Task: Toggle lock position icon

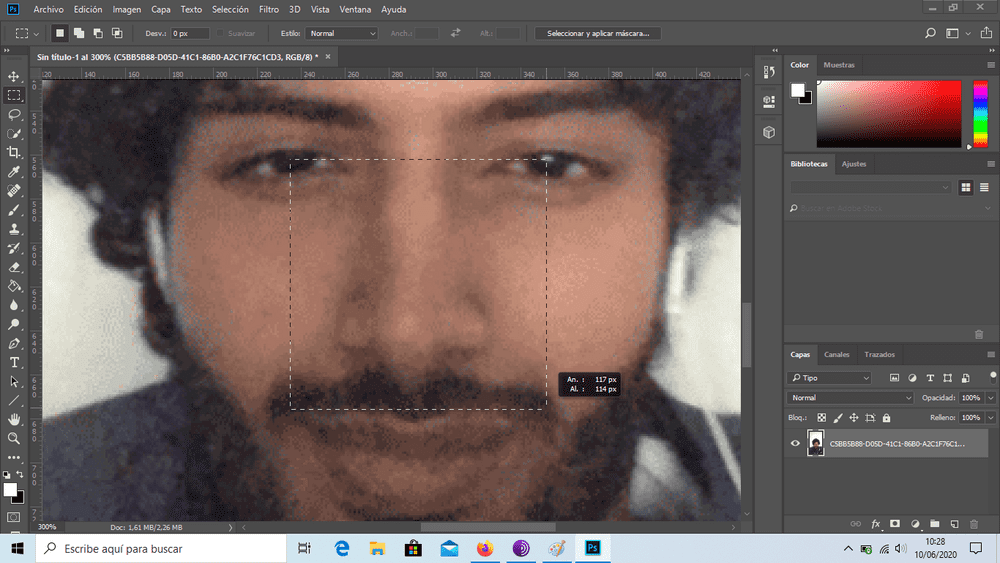Action: click(854, 418)
